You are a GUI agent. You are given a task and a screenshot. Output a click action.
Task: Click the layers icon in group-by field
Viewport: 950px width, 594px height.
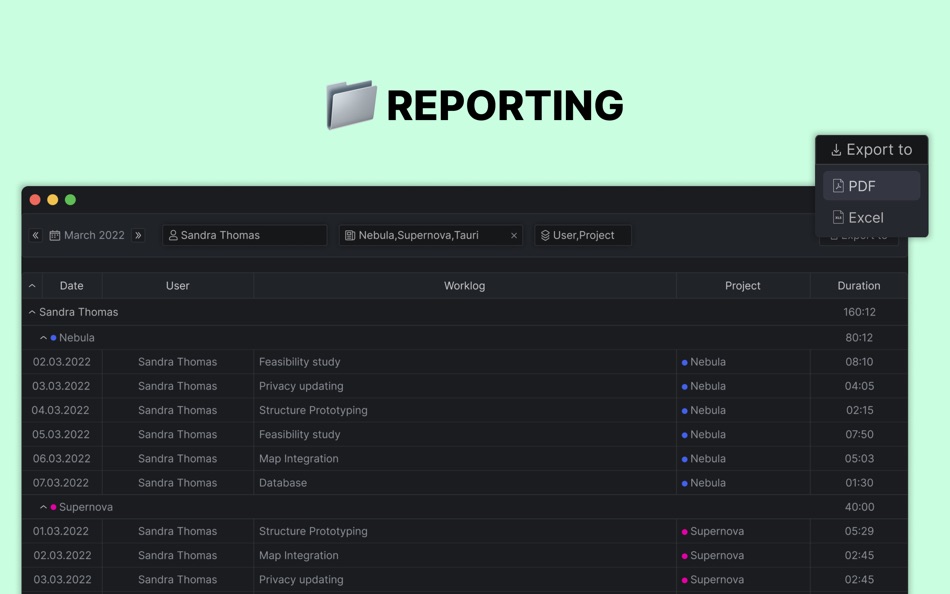tap(545, 235)
